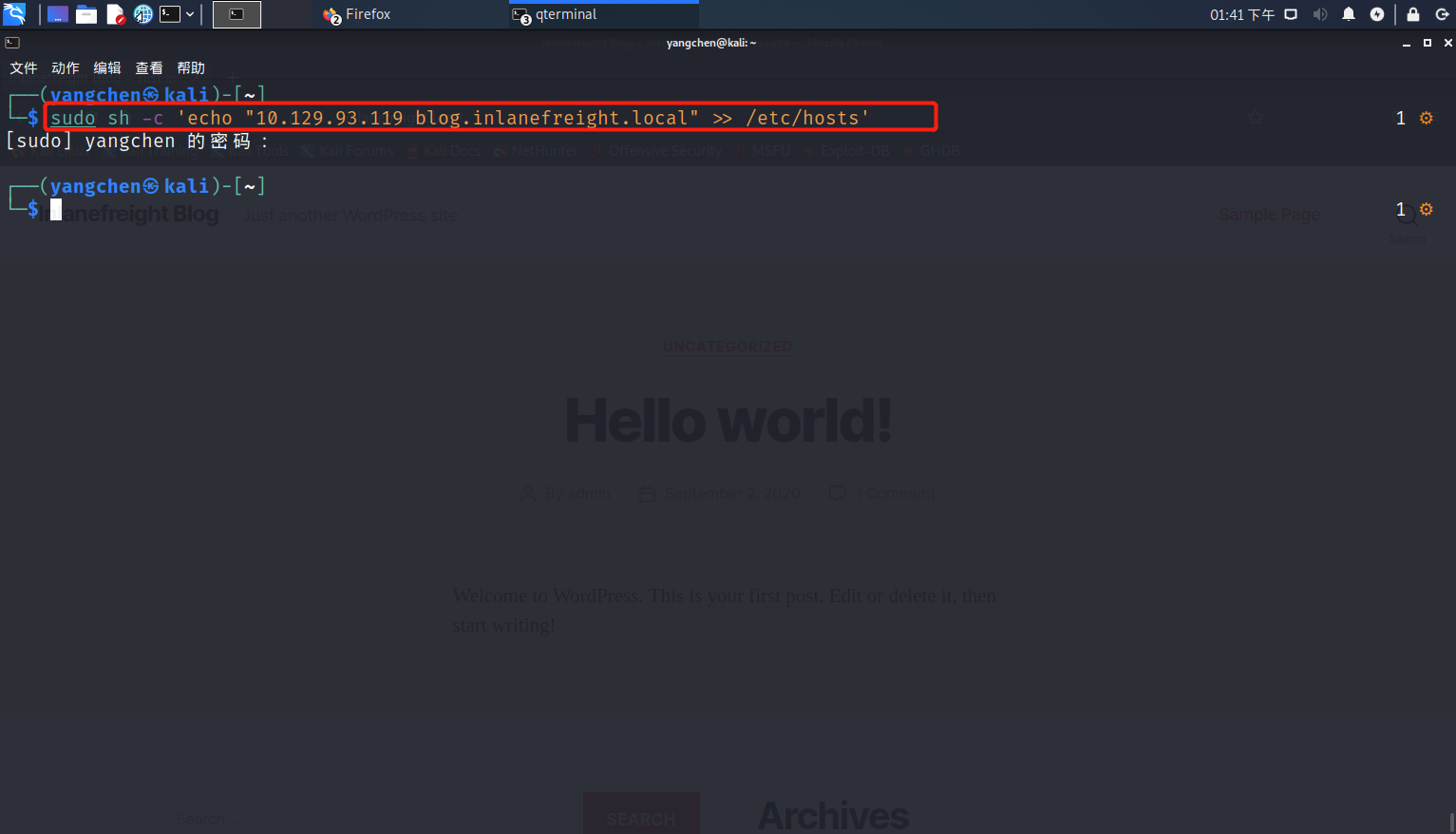Maximize the qterminal window
The image size is (1456, 834).
pyautogui.click(x=1428, y=43)
